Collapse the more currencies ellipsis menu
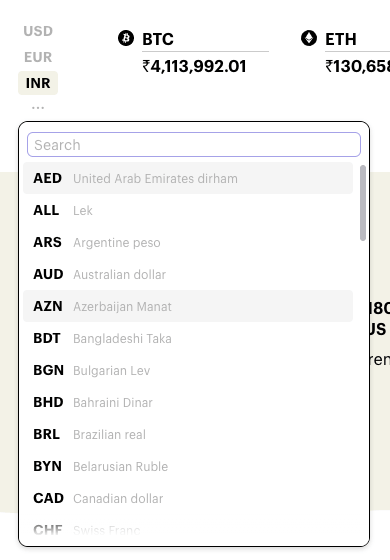390x560 pixels. [x=38, y=107]
